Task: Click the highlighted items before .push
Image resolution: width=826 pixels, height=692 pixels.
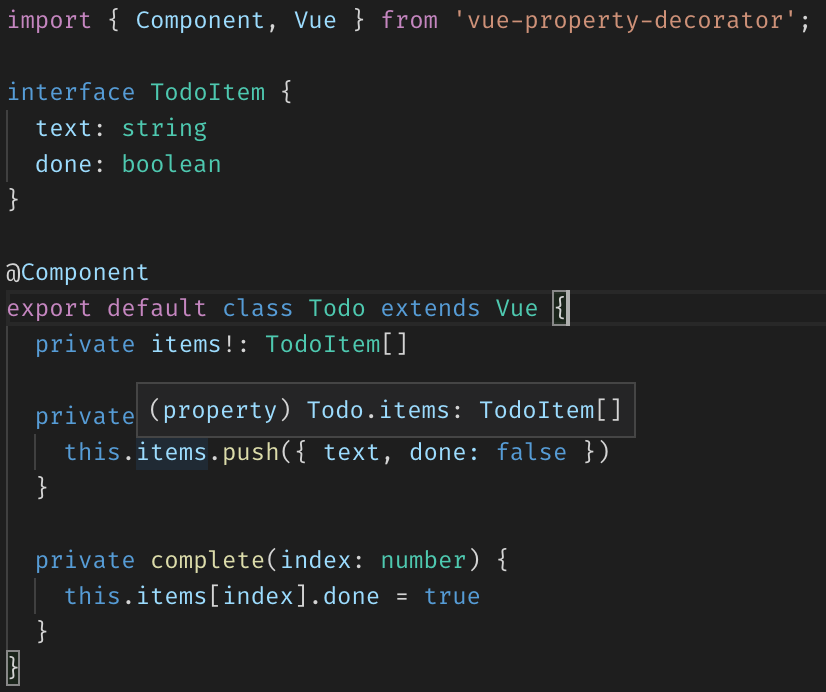Action: pos(171,452)
